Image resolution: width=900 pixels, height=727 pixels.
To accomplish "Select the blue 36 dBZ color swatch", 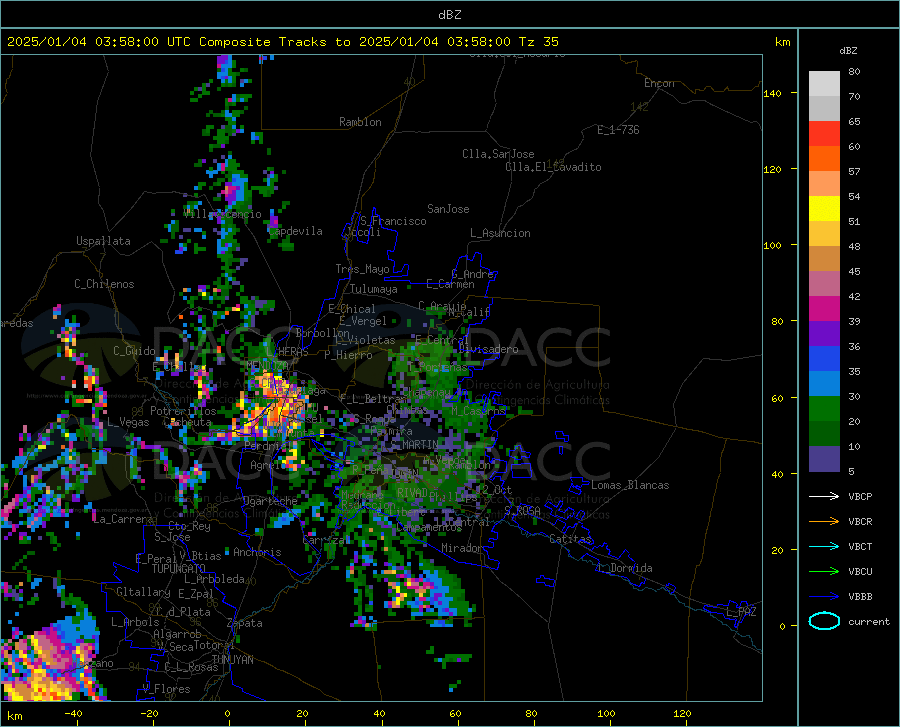I will pyautogui.click(x=824, y=359).
